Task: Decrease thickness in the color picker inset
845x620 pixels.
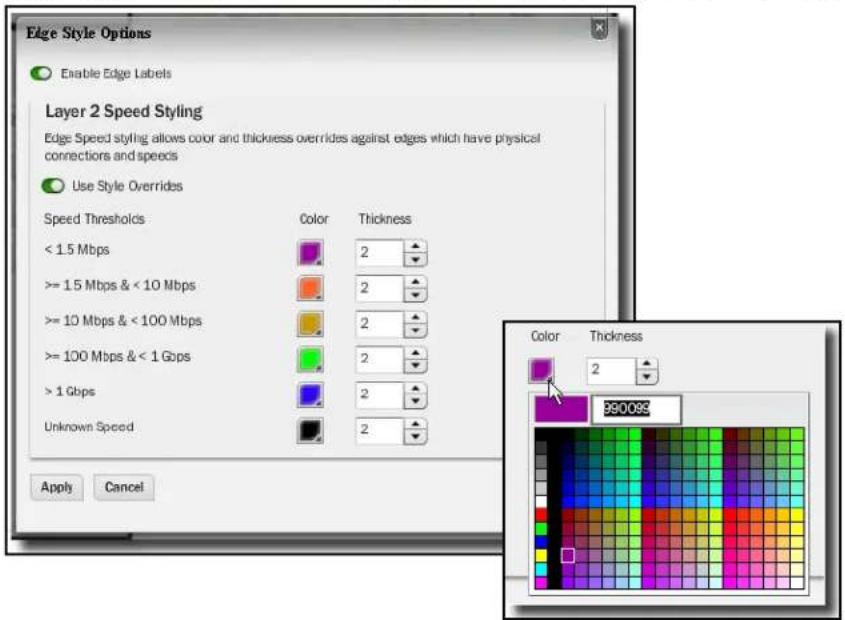Action: tap(647, 377)
